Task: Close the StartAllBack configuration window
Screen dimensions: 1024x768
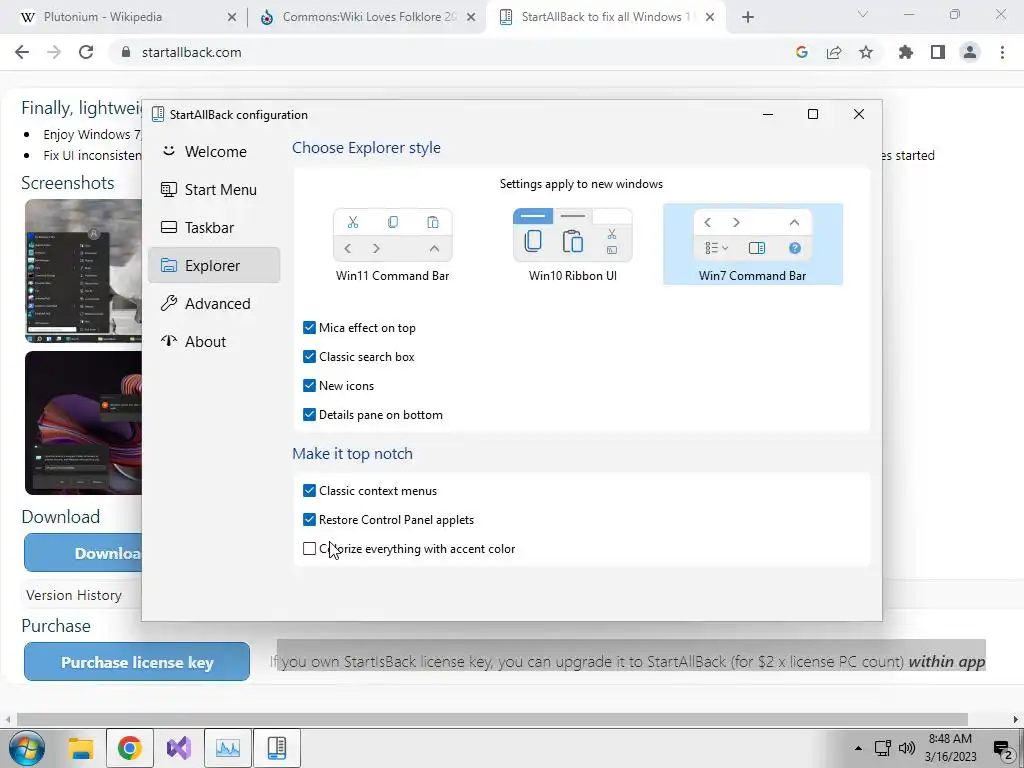Action: 859,114
